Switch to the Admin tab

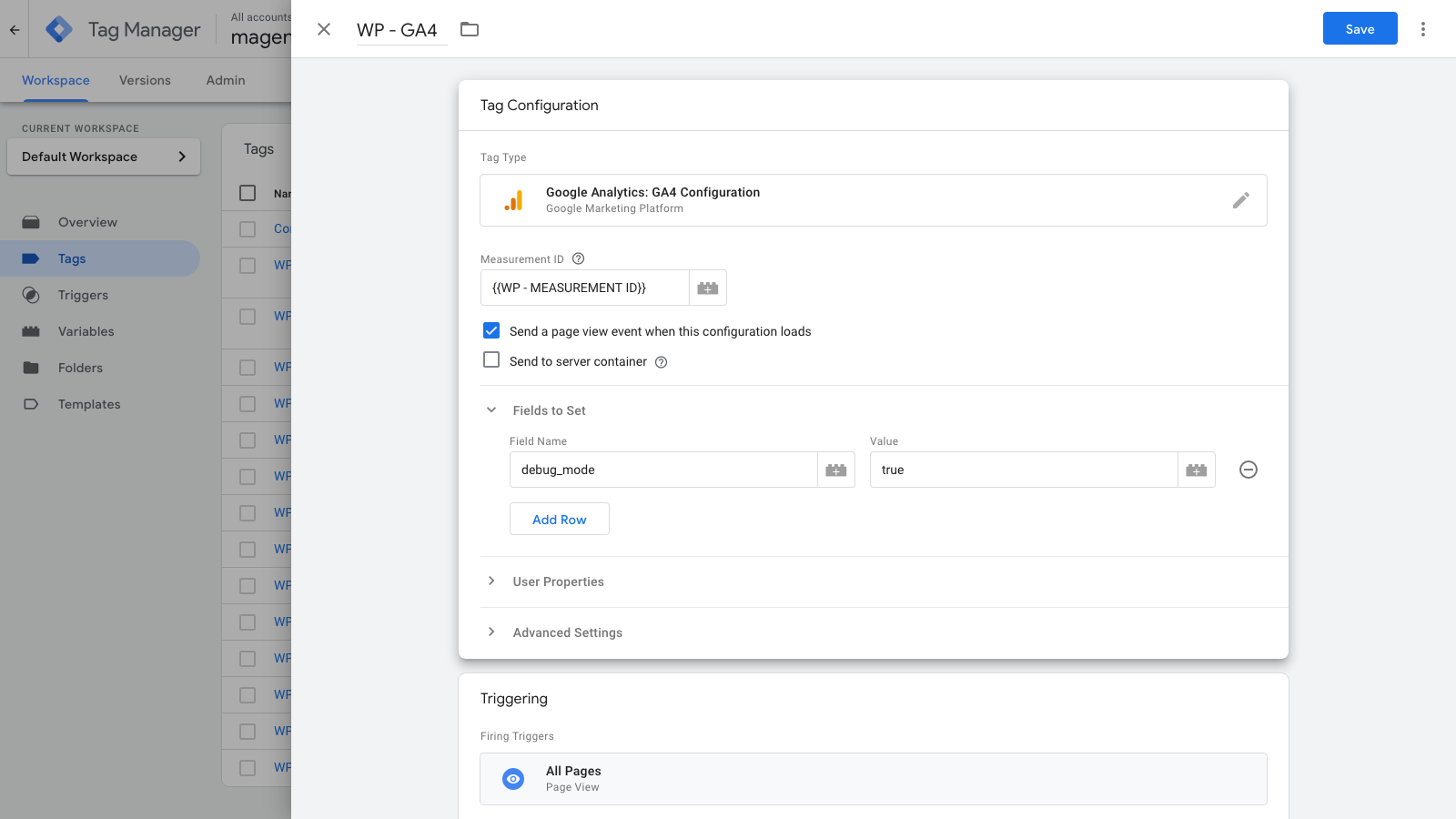(226, 80)
